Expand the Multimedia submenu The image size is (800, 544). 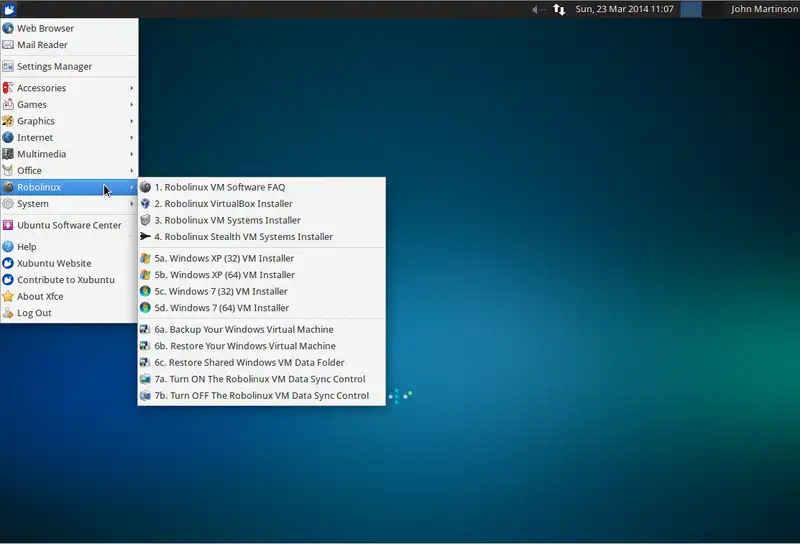68,154
